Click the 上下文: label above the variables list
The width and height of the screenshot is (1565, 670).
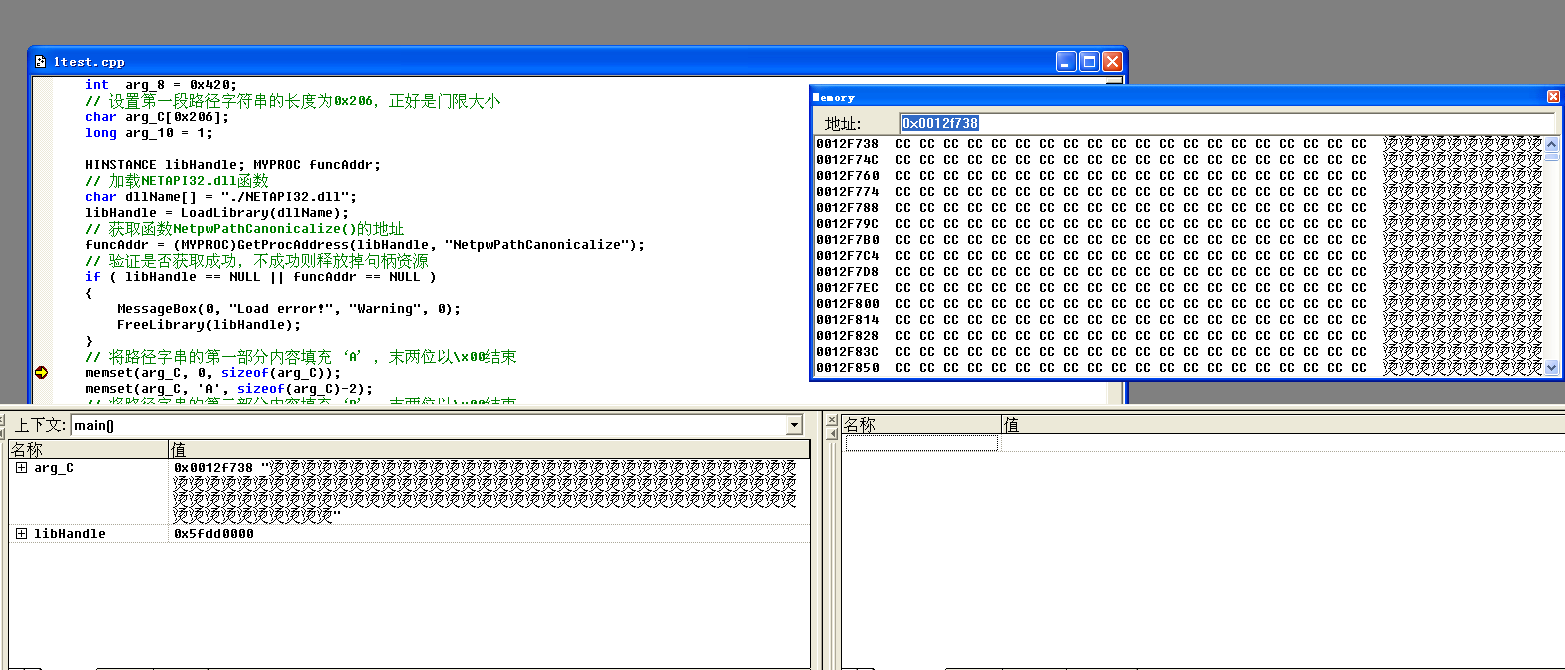tap(40, 426)
